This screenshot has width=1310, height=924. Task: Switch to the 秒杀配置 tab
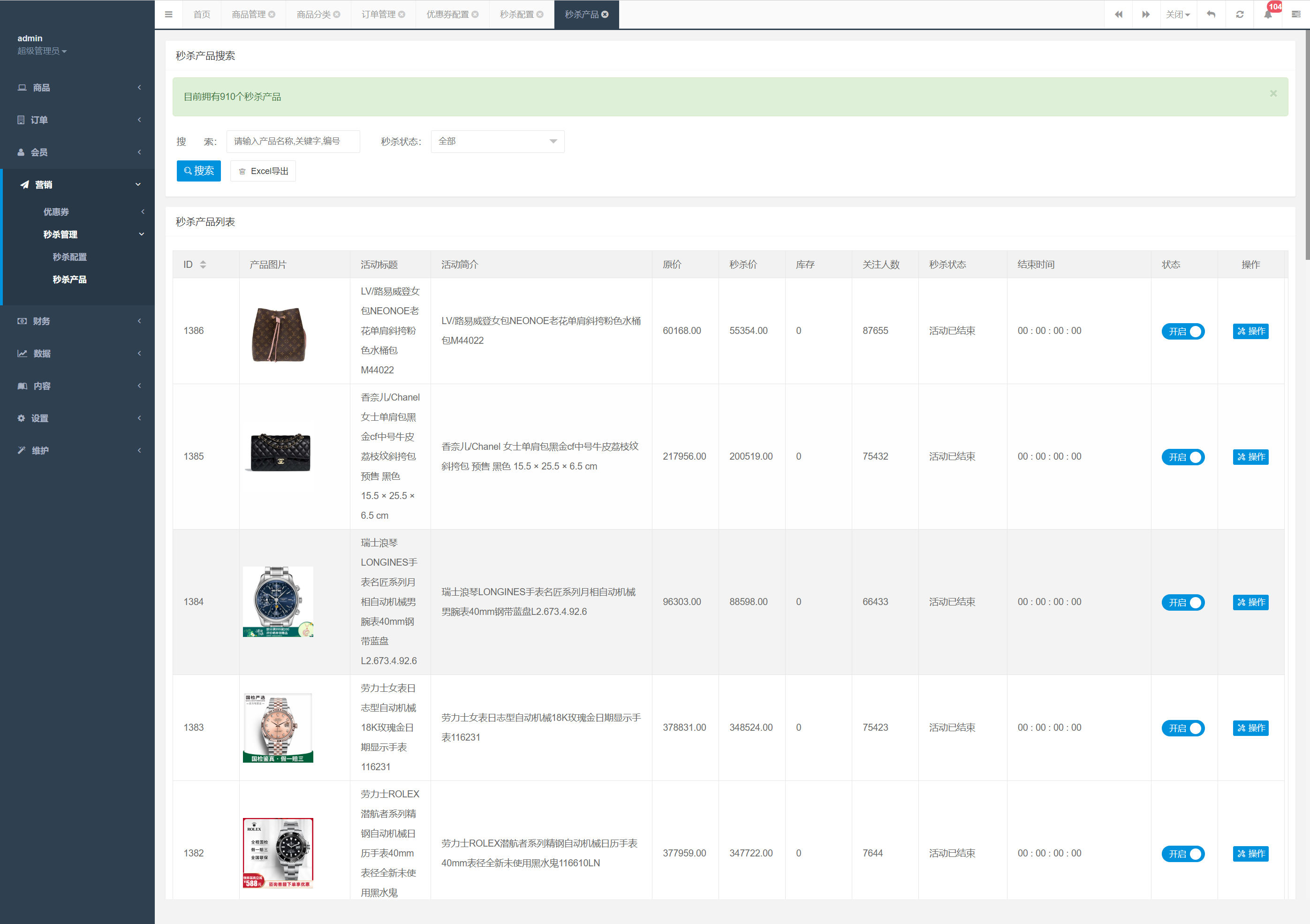(x=516, y=14)
